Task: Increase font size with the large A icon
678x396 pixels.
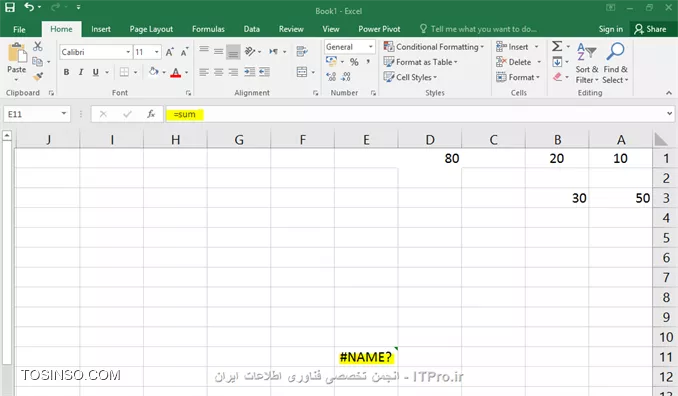Action: (x=170, y=52)
